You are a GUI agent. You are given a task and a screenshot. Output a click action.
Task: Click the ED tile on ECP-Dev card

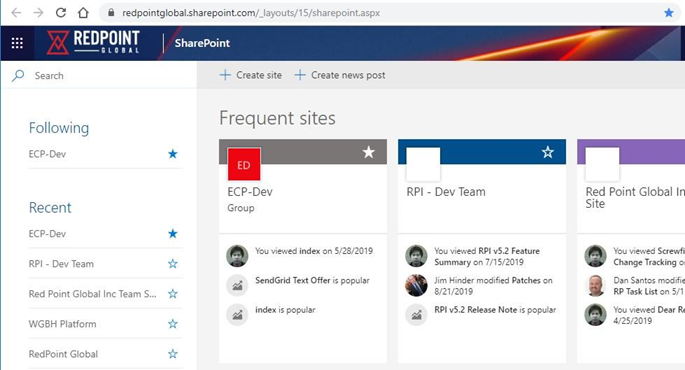[x=244, y=164]
